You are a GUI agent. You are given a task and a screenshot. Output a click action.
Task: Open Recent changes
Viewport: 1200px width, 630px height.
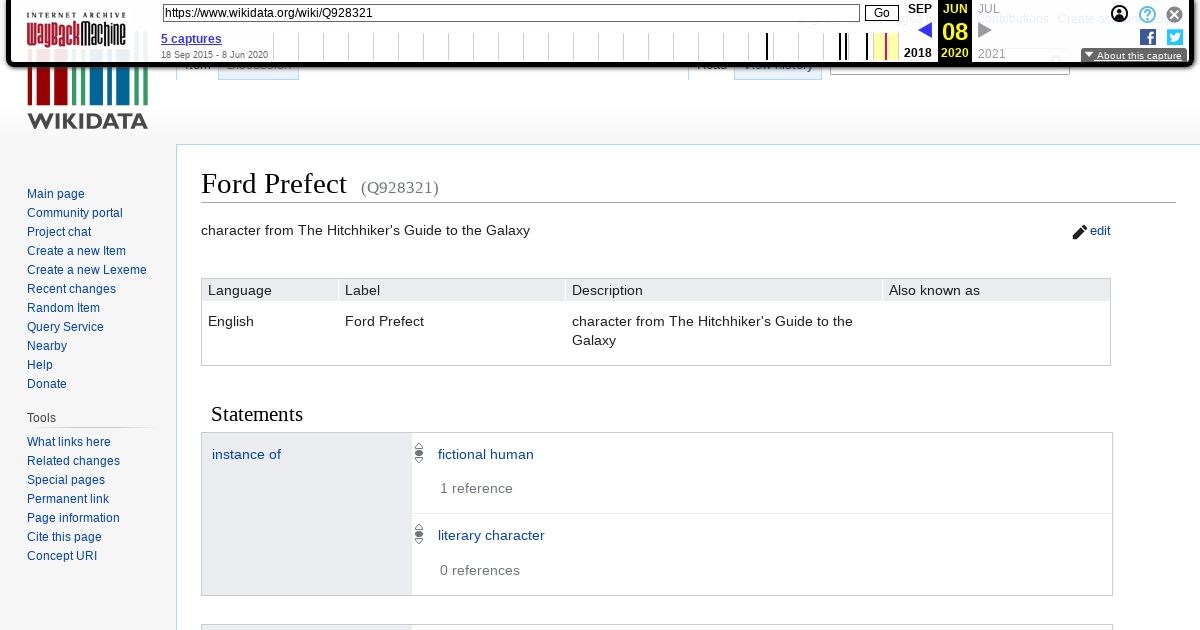click(71, 289)
